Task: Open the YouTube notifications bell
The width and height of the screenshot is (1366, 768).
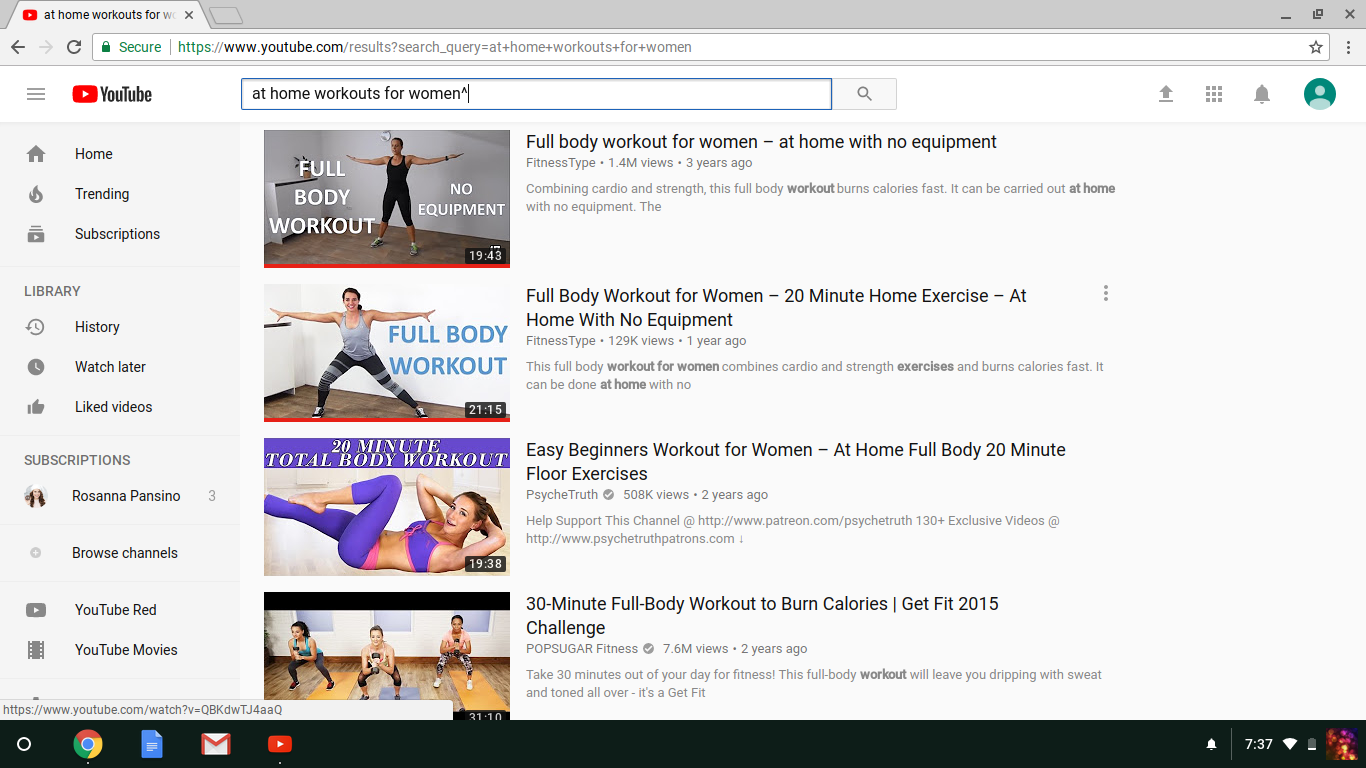Action: 1262,94
